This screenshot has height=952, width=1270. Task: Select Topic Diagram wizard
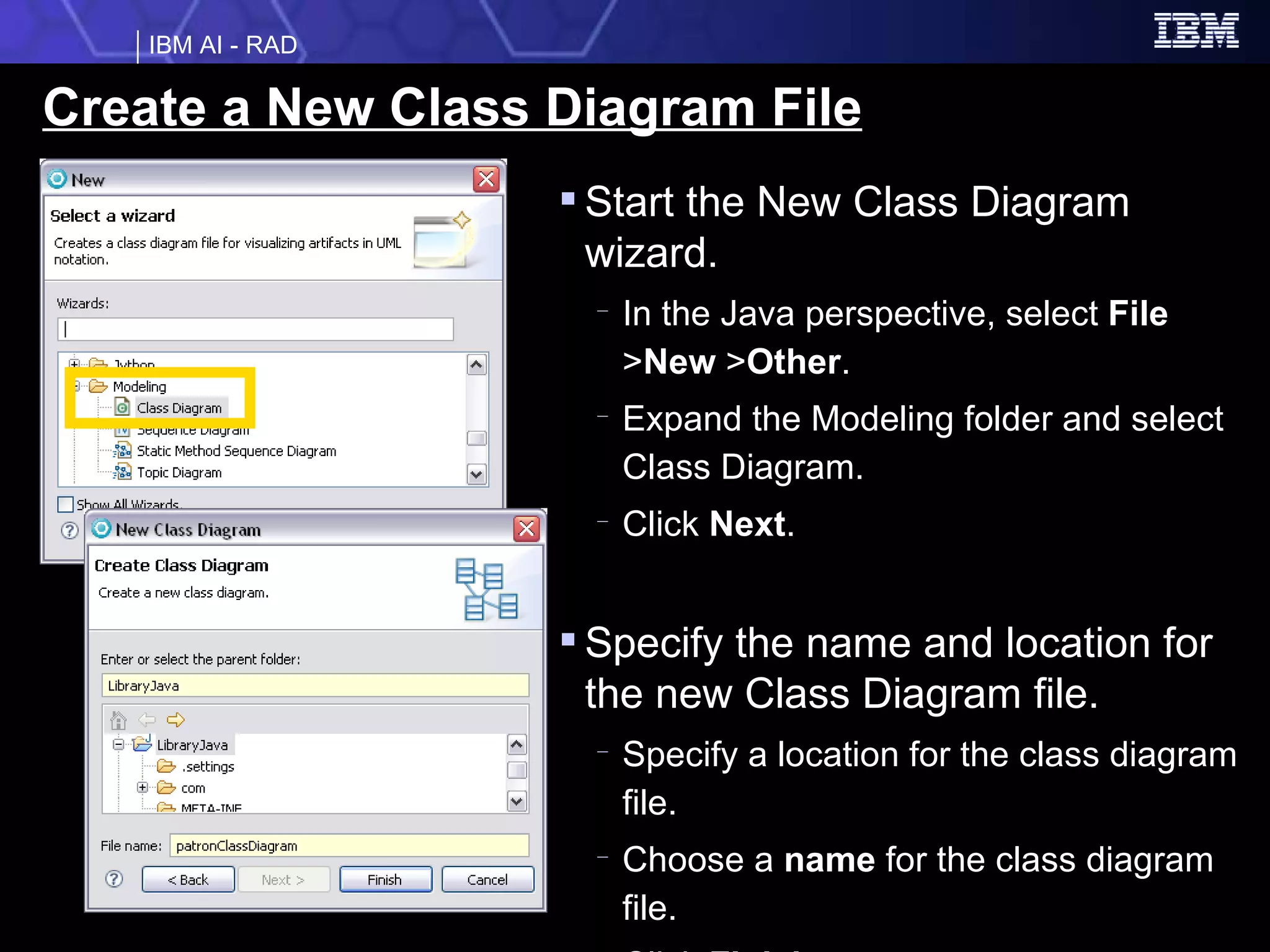tap(179, 473)
